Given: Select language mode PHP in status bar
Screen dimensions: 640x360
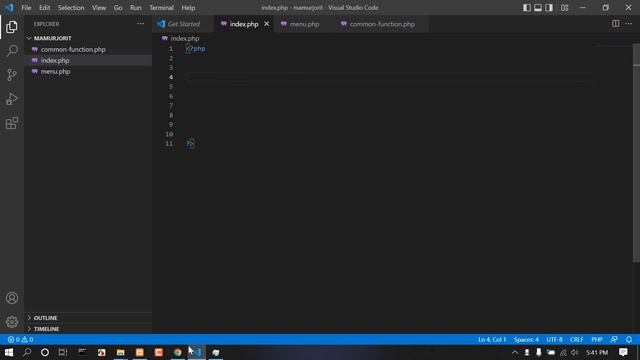Looking at the screenshot, I should coord(597,340).
